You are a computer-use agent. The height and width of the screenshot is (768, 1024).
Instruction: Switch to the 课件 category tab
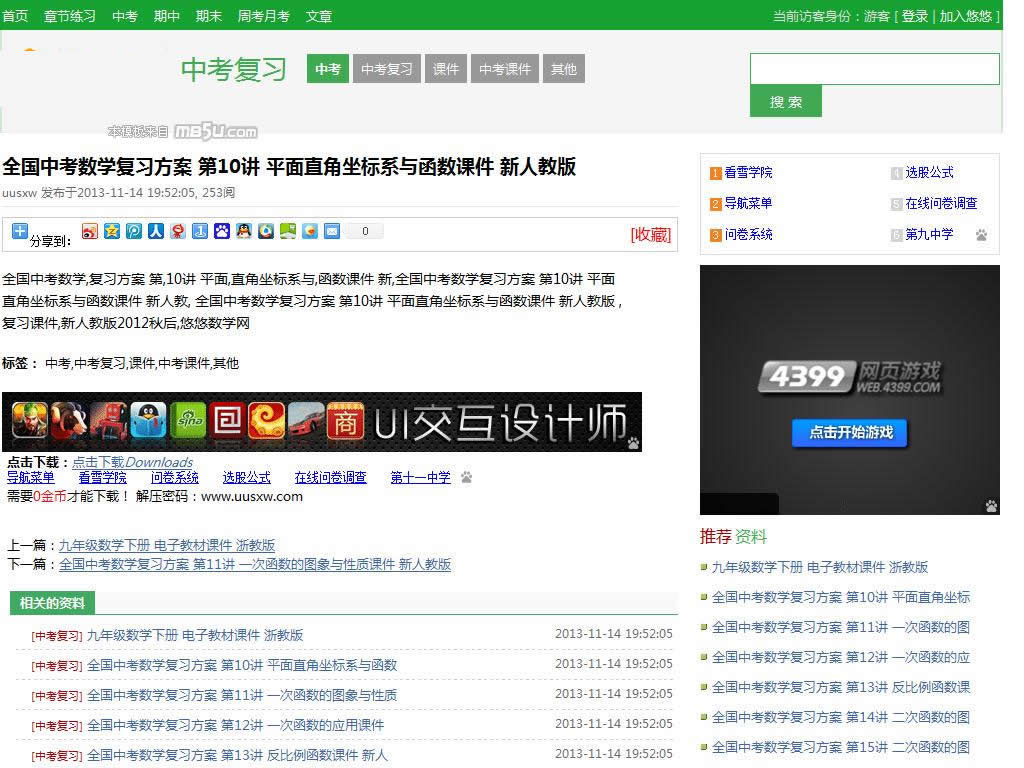click(x=445, y=69)
